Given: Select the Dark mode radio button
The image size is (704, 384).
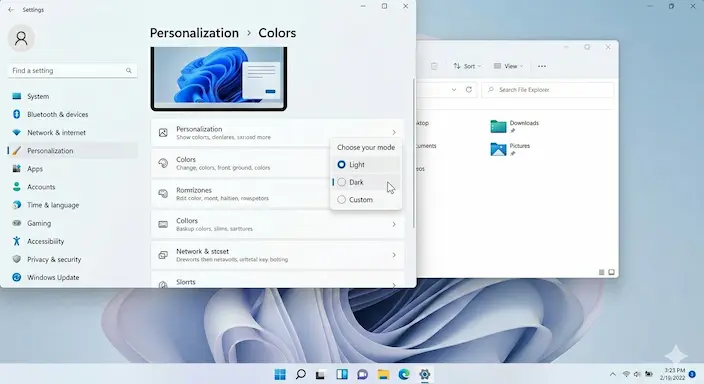Looking at the screenshot, I should click(x=341, y=182).
